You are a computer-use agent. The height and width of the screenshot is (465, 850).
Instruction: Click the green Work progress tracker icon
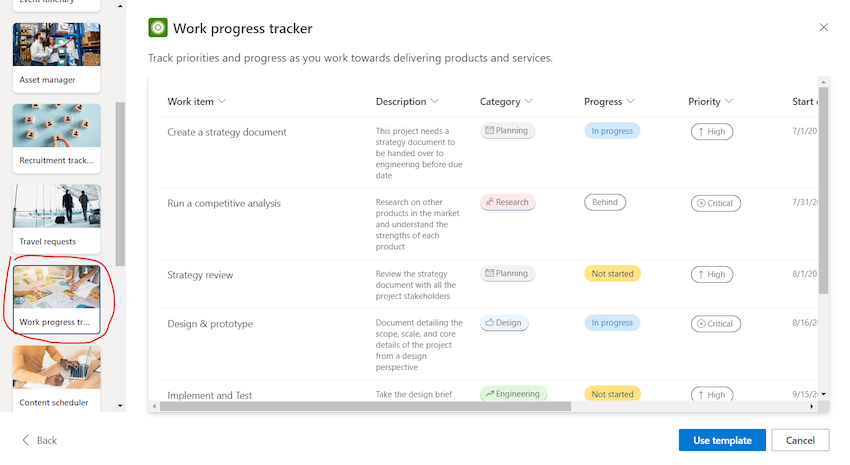(158, 28)
